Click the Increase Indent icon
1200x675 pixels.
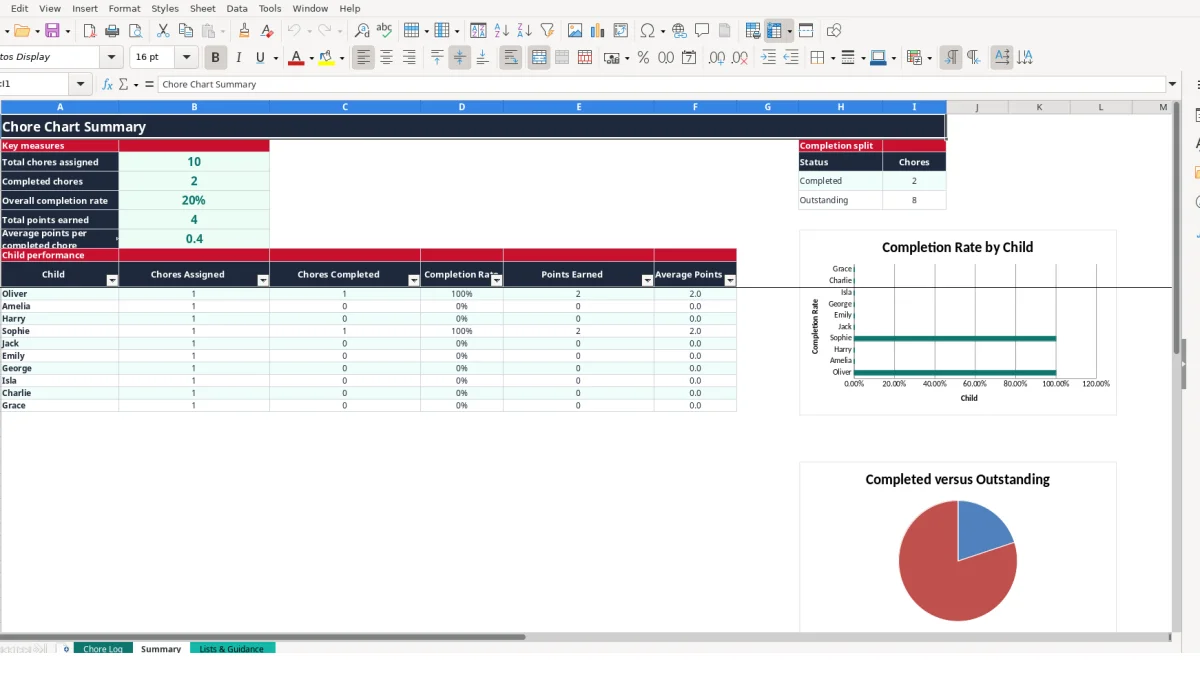768,58
